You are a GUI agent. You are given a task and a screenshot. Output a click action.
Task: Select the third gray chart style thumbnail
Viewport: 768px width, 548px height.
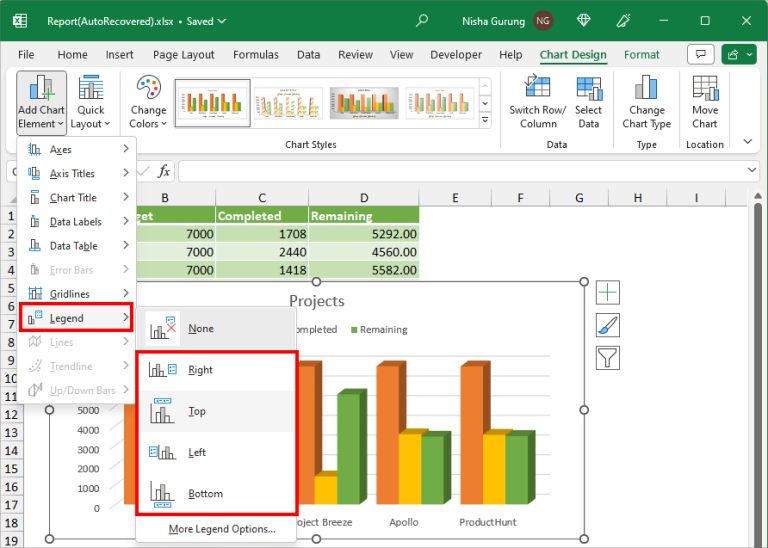[364, 103]
